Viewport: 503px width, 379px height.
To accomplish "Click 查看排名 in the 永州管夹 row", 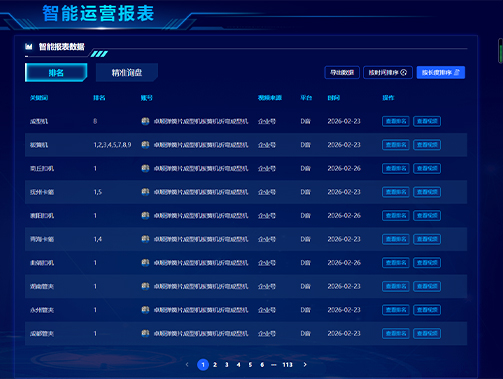I will click(396, 310).
